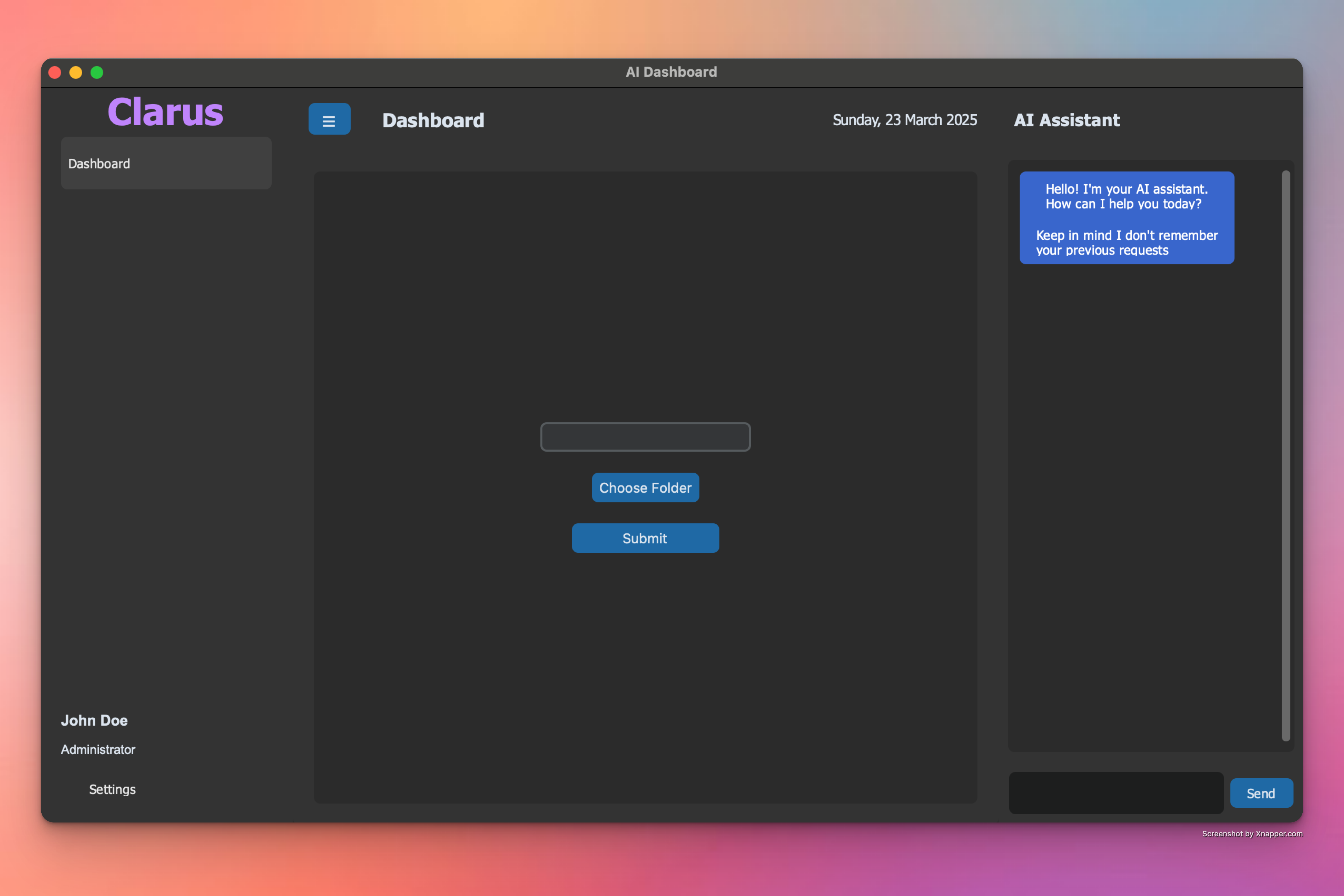Select Dashboard in the sidebar
This screenshot has width=1344, height=896.
click(166, 163)
